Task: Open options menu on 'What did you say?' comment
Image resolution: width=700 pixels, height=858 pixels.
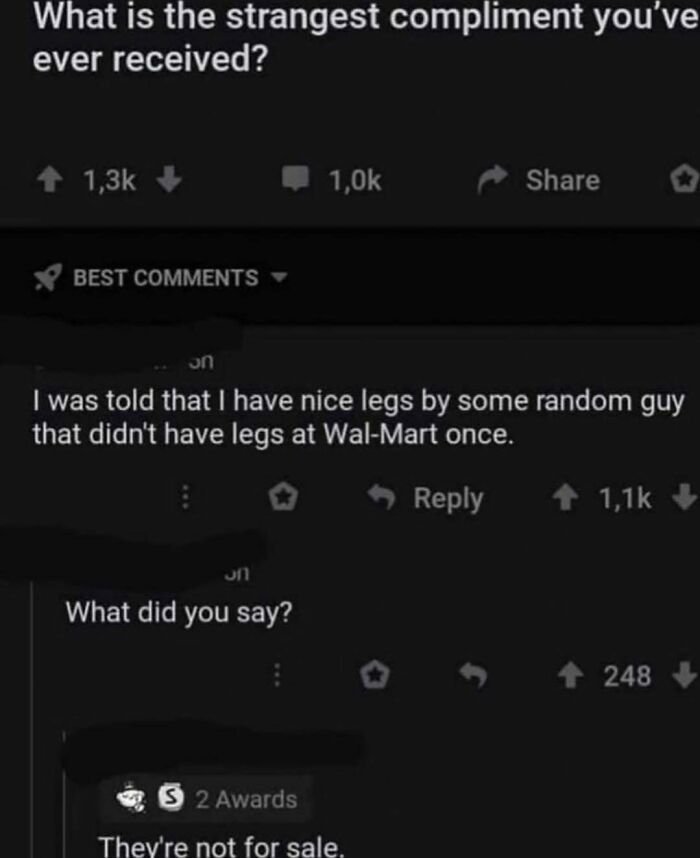Action: tap(277, 675)
